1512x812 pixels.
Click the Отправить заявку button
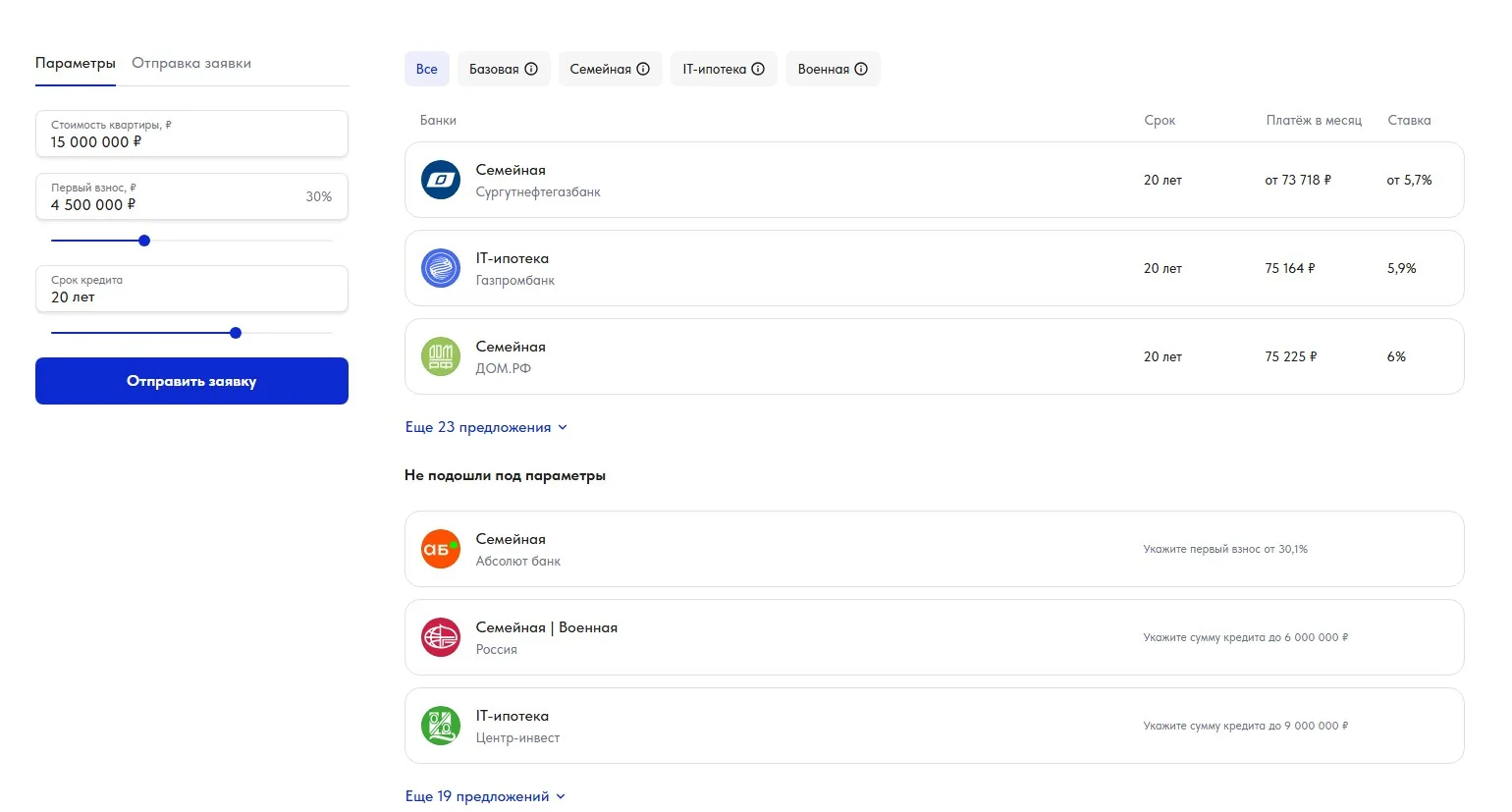point(191,381)
